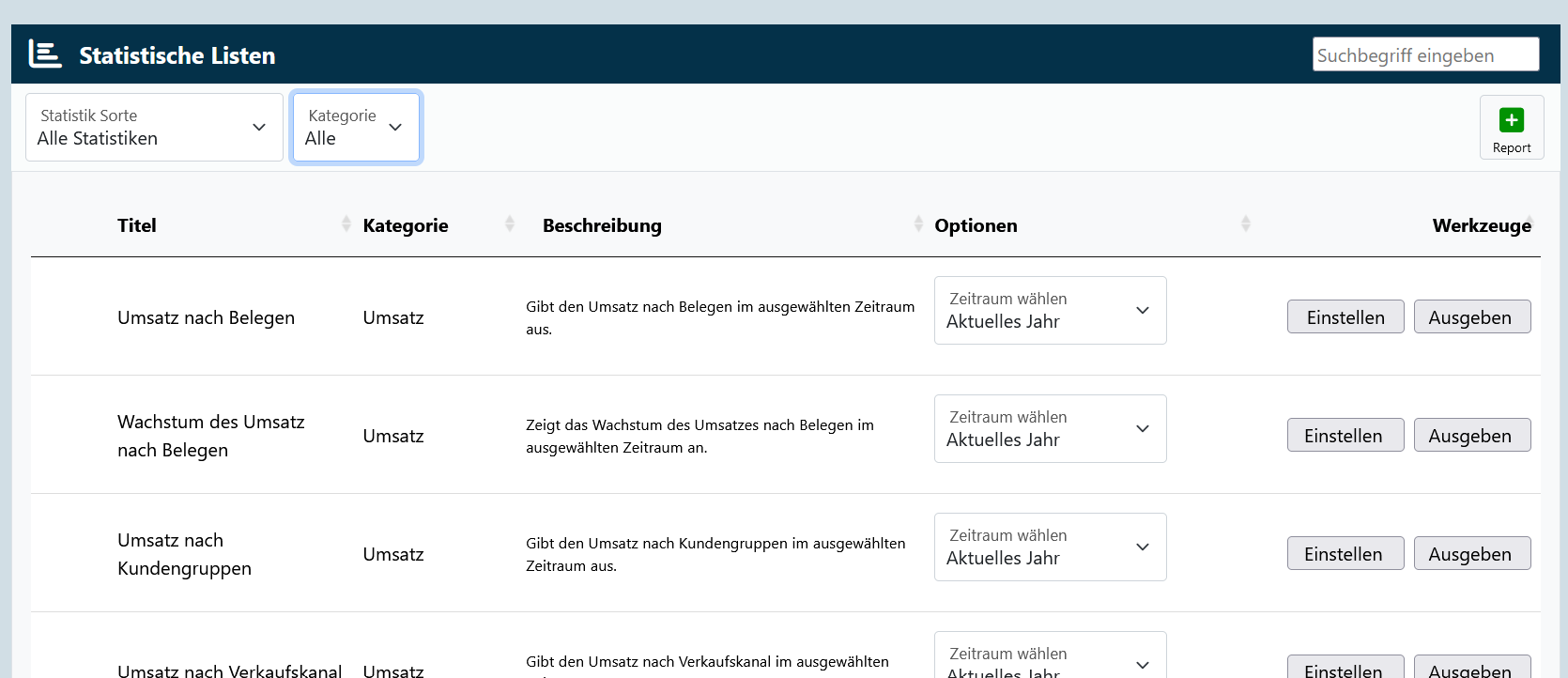Select the Umsatz nach Belegen title cell
This screenshot has width=1568, height=678.
click(206, 318)
